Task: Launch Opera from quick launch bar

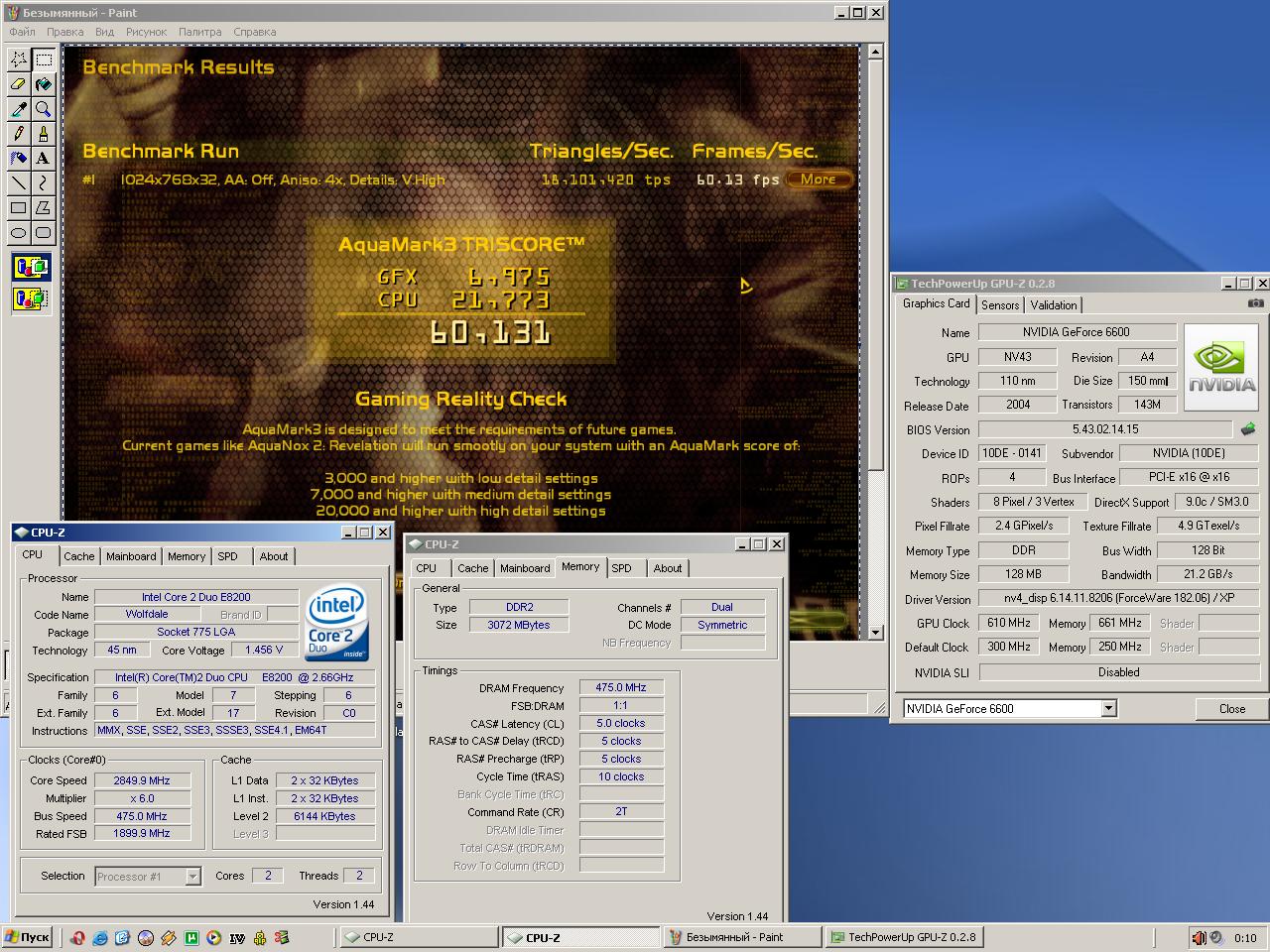Action: click(77, 937)
